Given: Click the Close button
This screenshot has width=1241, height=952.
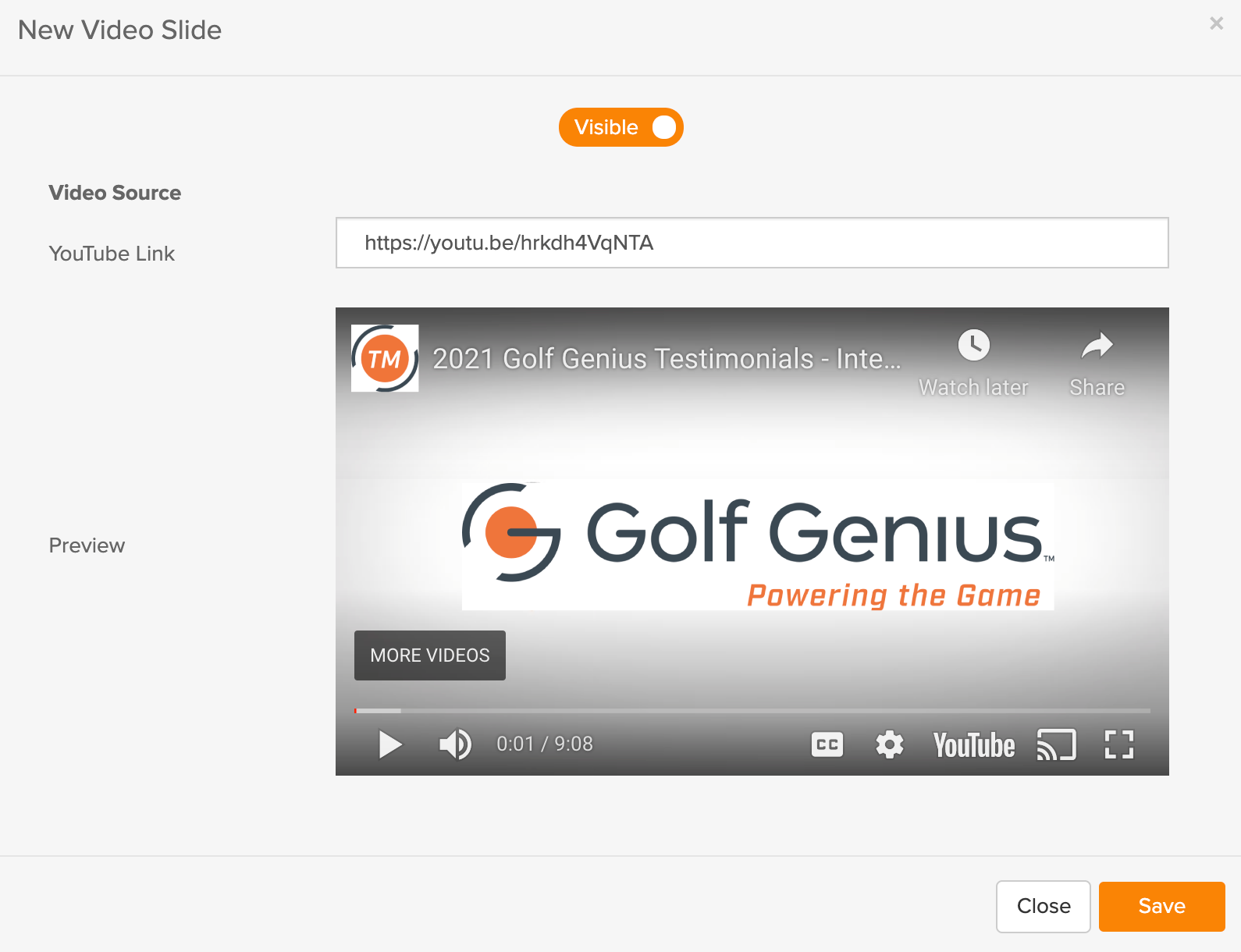Looking at the screenshot, I should pos(1044,907).
